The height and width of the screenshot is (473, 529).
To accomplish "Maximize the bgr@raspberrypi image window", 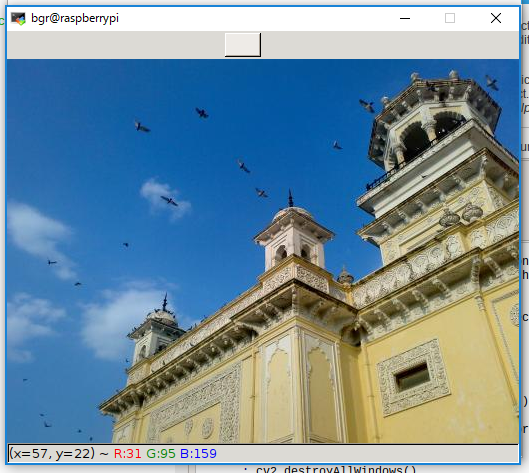I will (450, 18).
